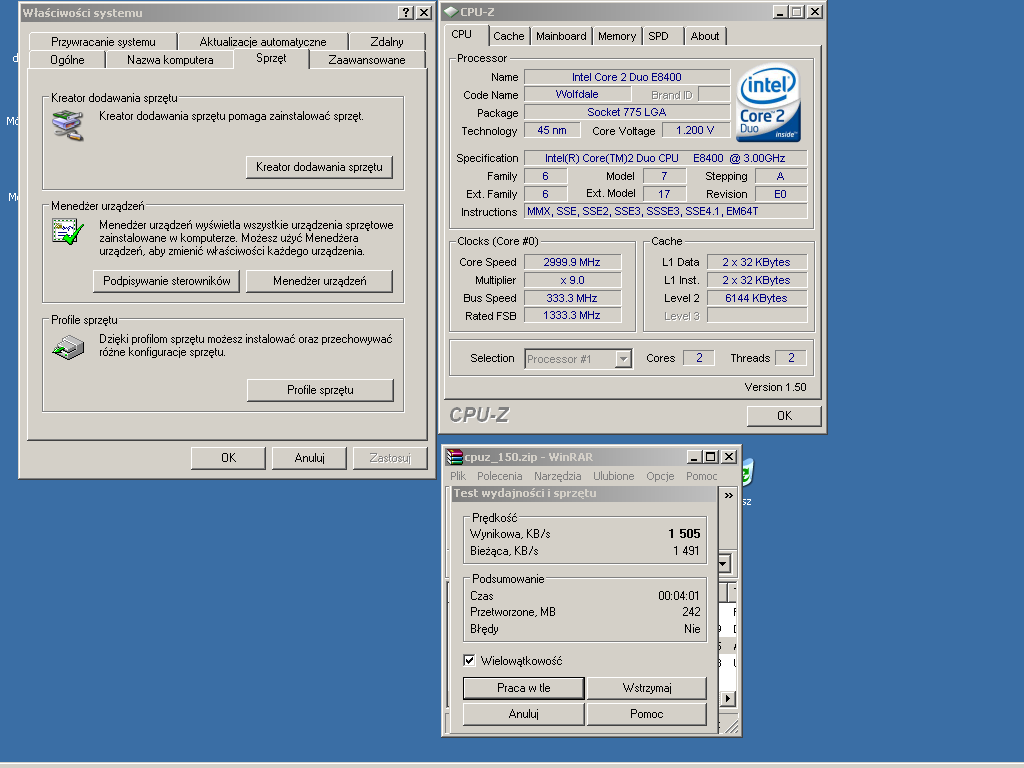
Task: Click the Name field Intel Core 2 Duo E8400
Action: 627,77
